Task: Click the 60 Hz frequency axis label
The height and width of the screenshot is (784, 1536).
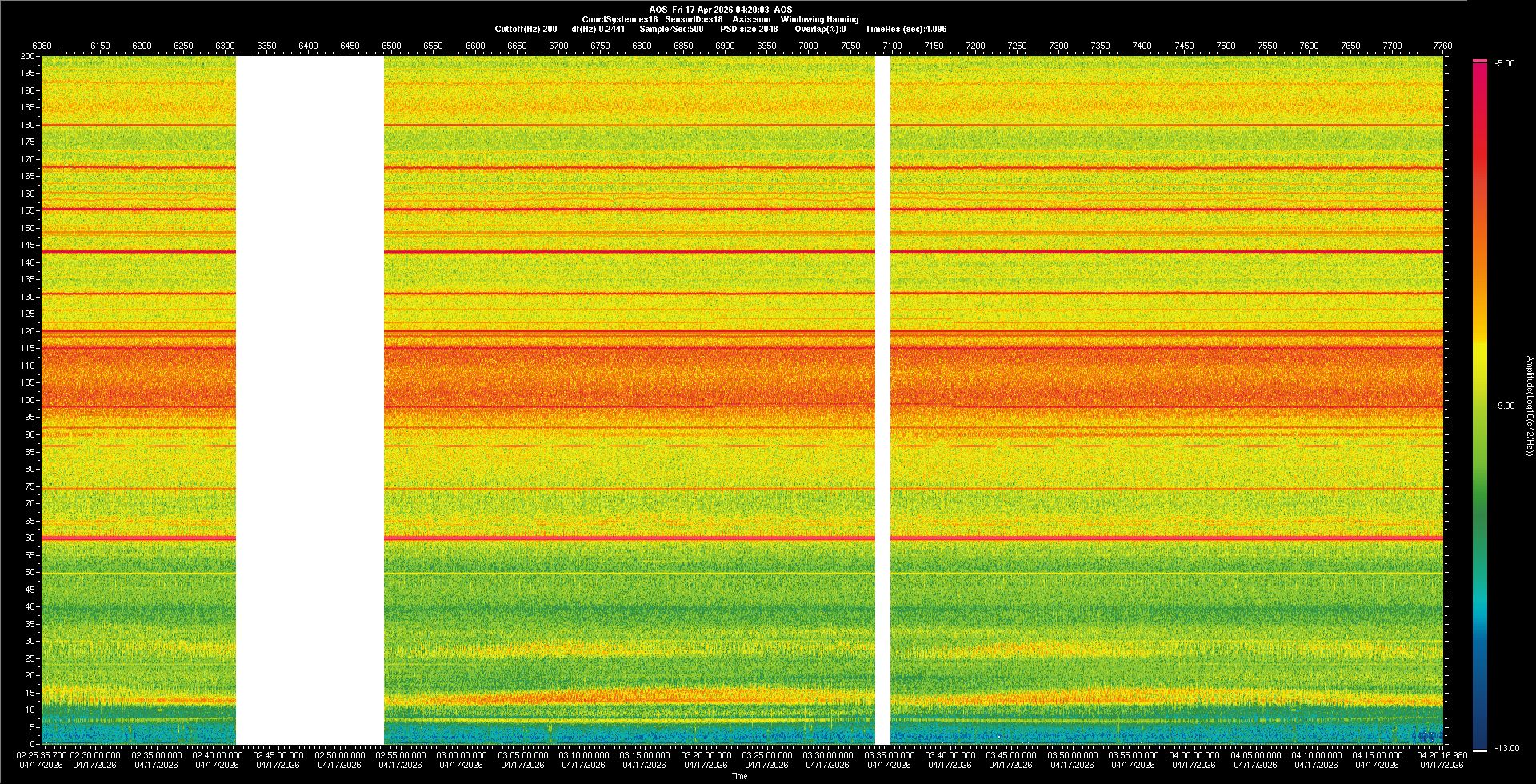Action: tap(29, 538)
